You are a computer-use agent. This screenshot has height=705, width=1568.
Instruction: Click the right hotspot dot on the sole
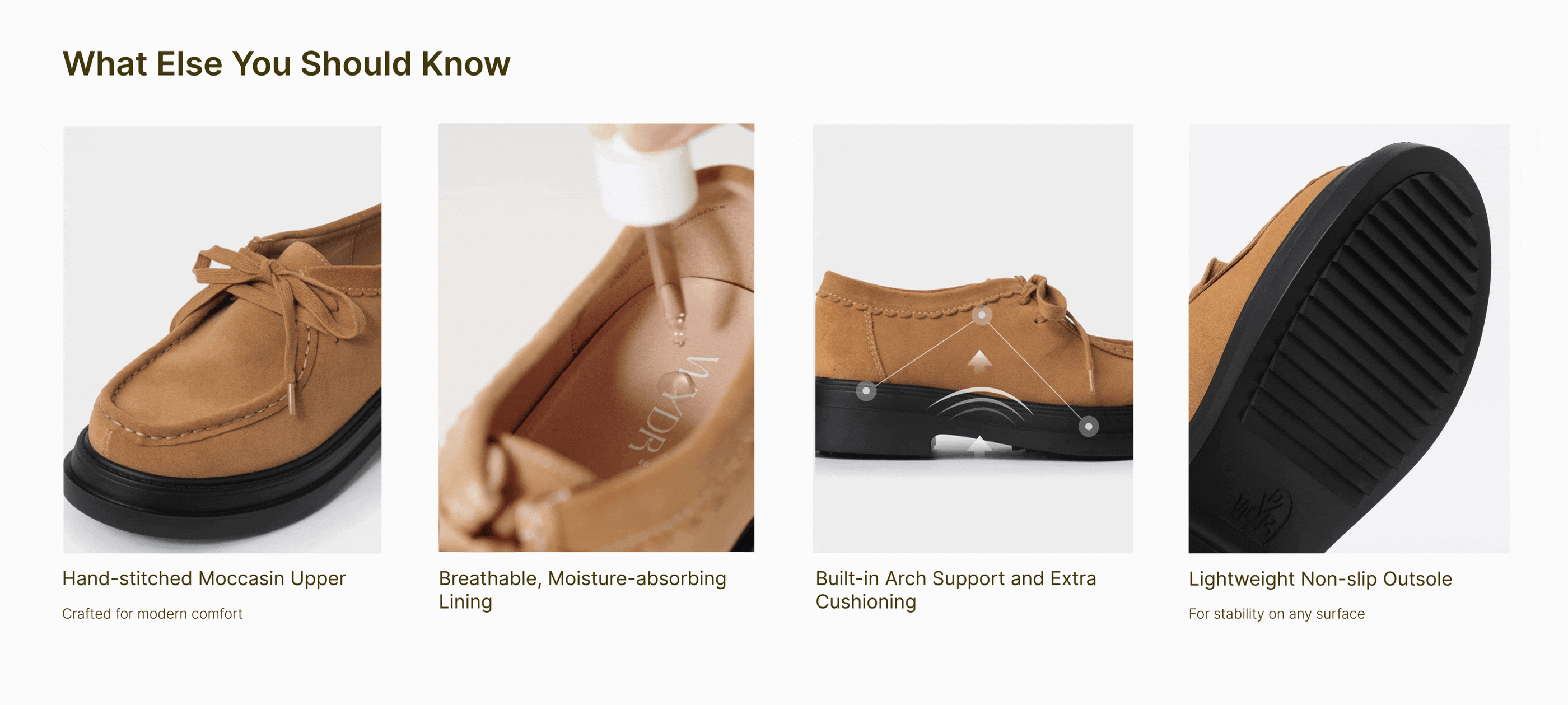(1088, 426)
